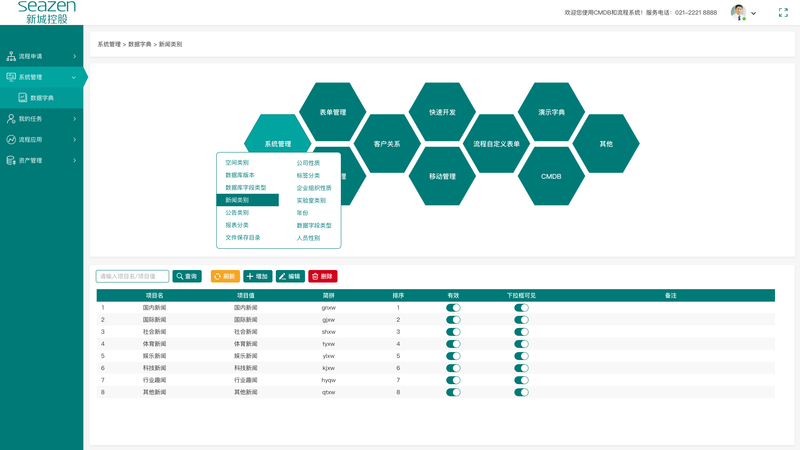Collapse the 系统管理 sidebar chevron

pos(74,78)
